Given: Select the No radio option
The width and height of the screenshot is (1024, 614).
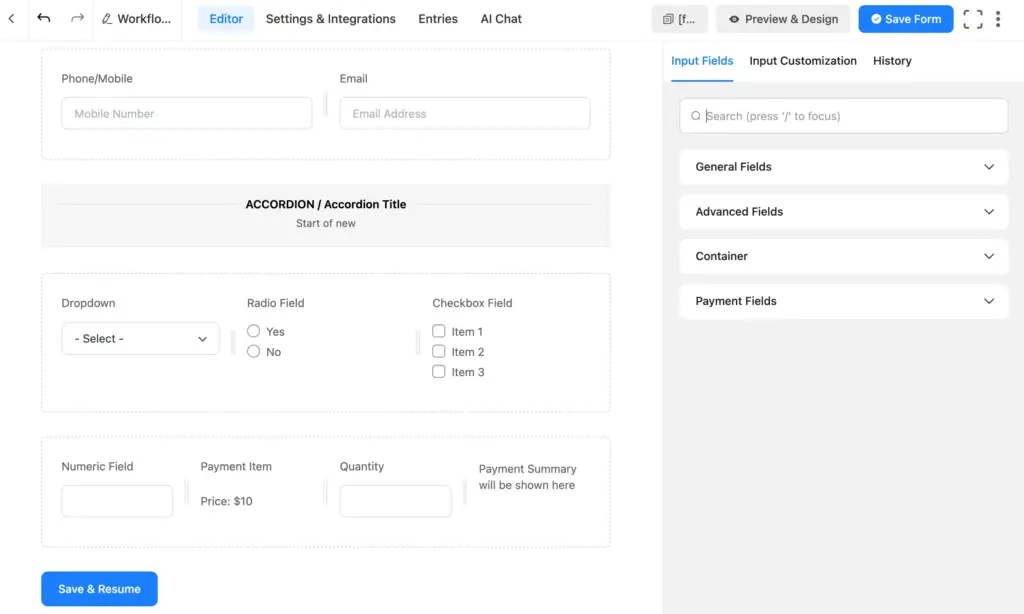Looking at the screenshot, I should coord(253,351).
